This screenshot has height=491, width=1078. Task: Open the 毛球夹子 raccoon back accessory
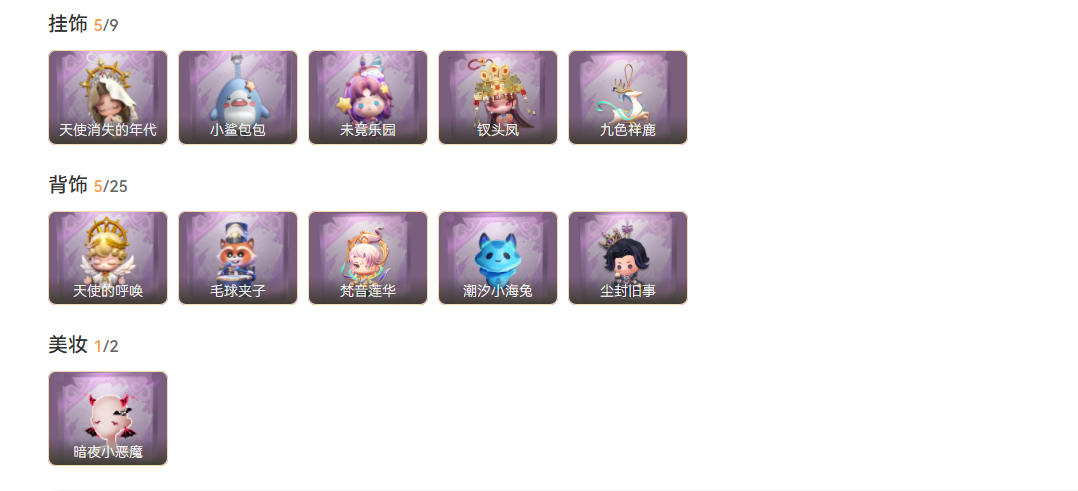coord(238,258)
